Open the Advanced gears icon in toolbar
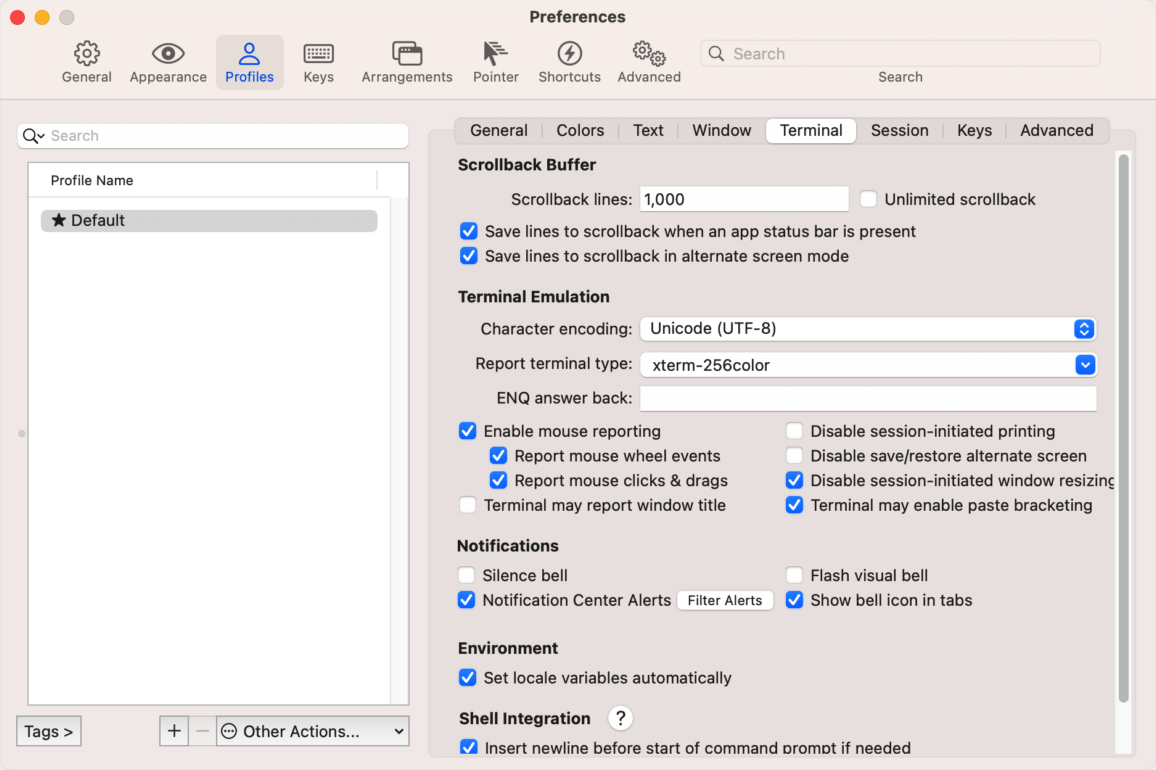This screenshot has height=770, width=1156. [x=649, y=54]
